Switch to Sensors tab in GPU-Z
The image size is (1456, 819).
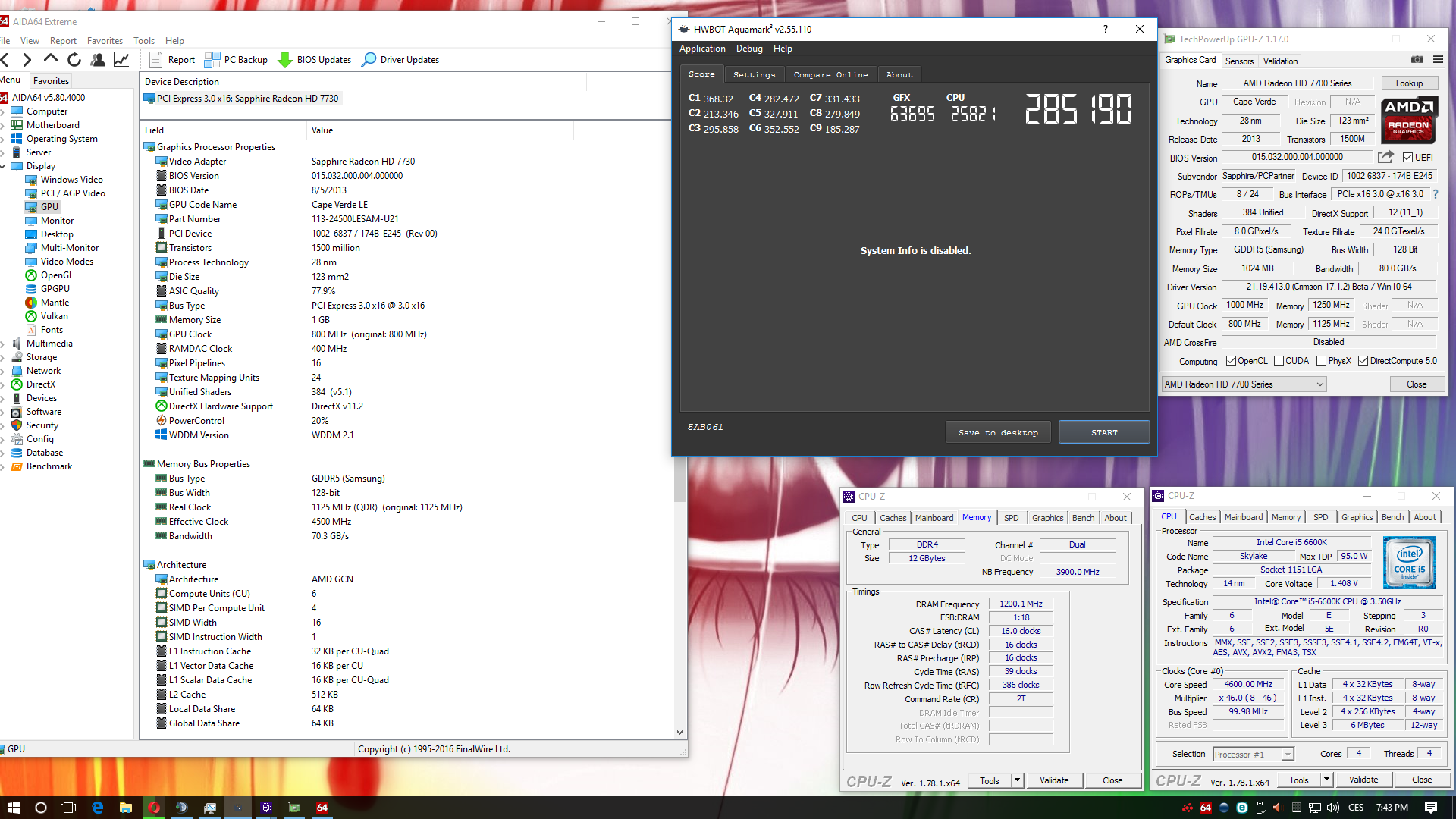click(x=1239, y=61)
